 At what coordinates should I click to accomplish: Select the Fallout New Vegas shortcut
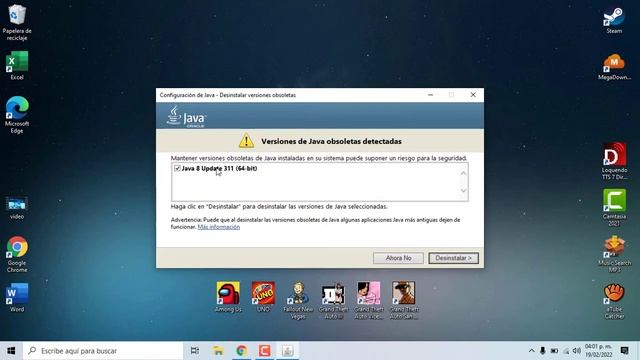coord(298,300)
